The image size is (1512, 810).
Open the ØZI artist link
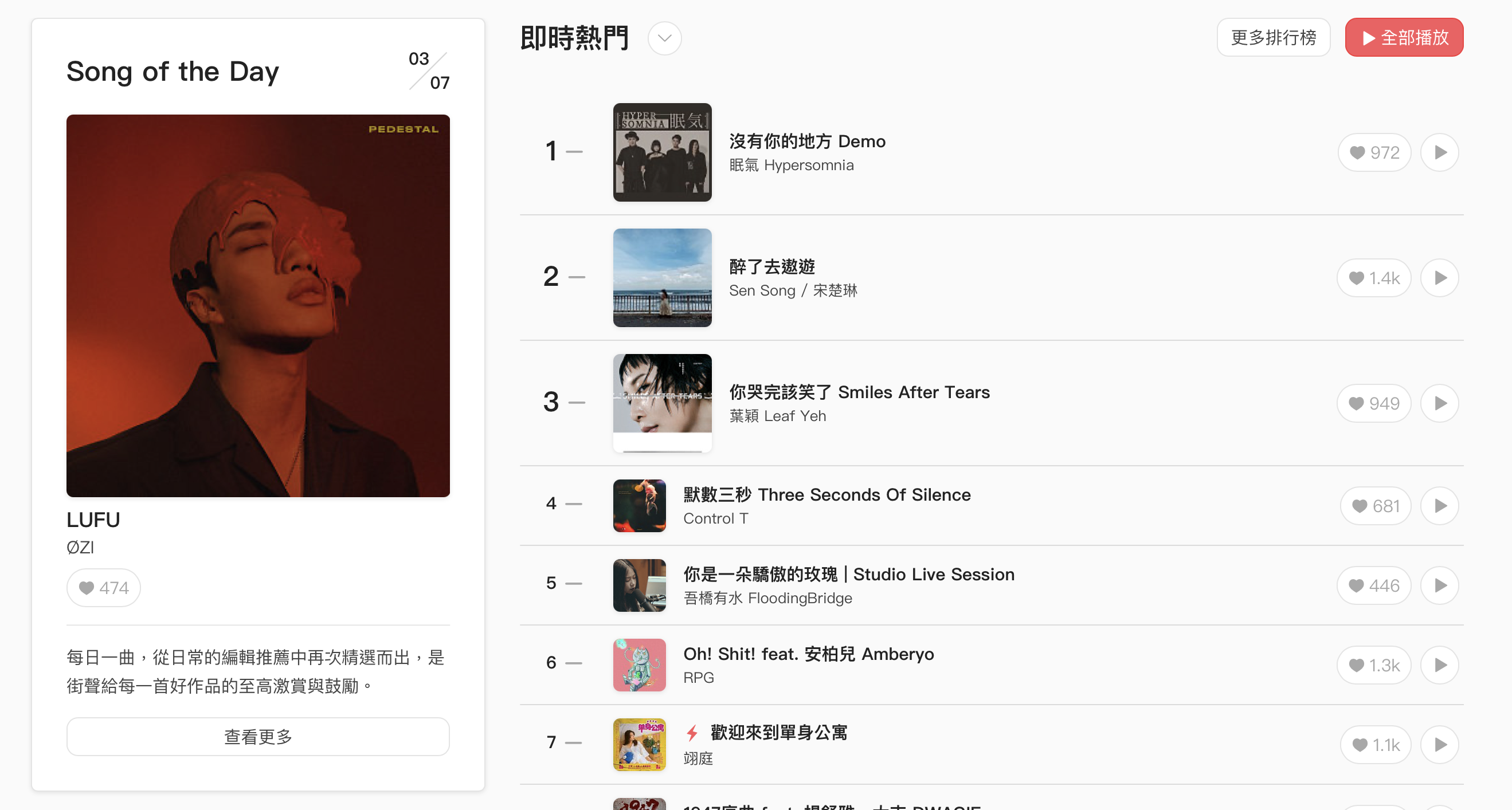tap(80, 547)
